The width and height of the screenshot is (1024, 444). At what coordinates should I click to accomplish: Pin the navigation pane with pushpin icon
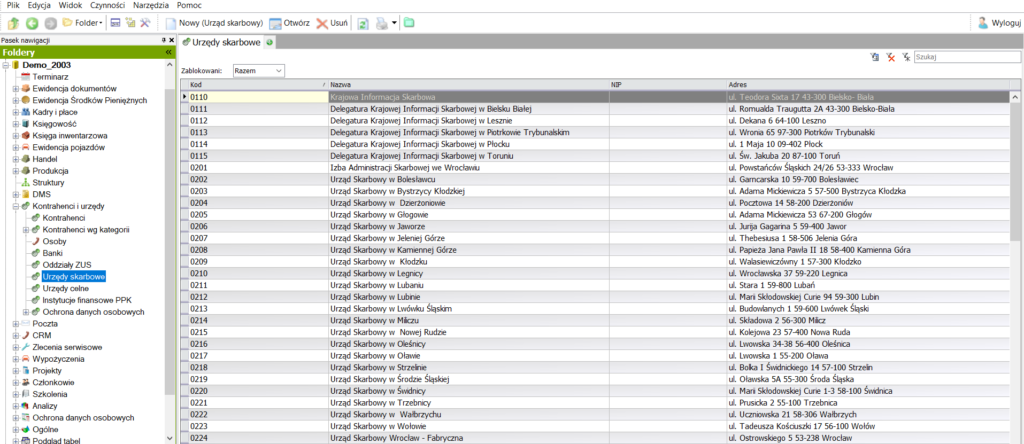[x=164, y=40]
